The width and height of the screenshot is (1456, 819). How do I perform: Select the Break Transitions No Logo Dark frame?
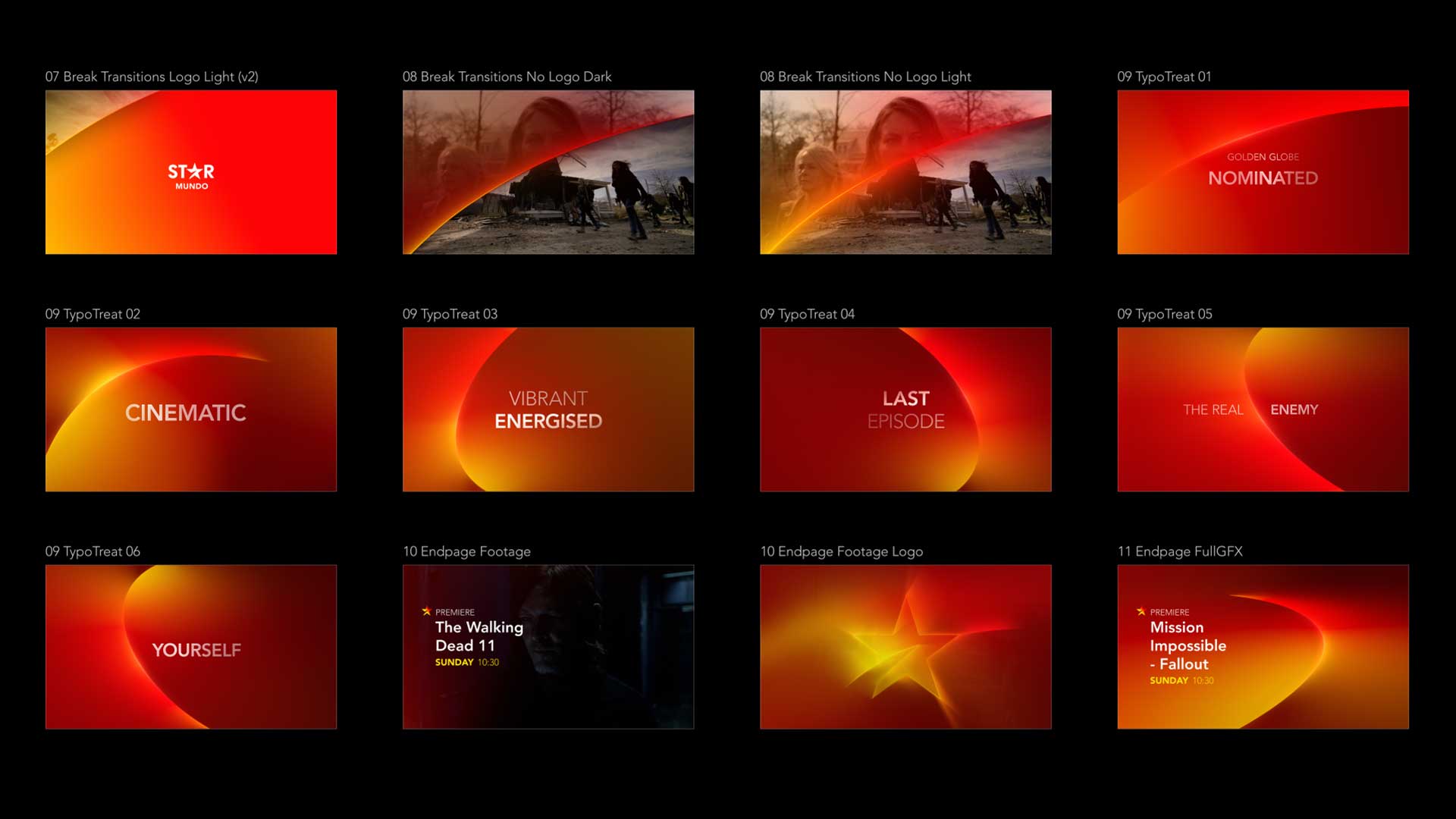coord(548,172)
